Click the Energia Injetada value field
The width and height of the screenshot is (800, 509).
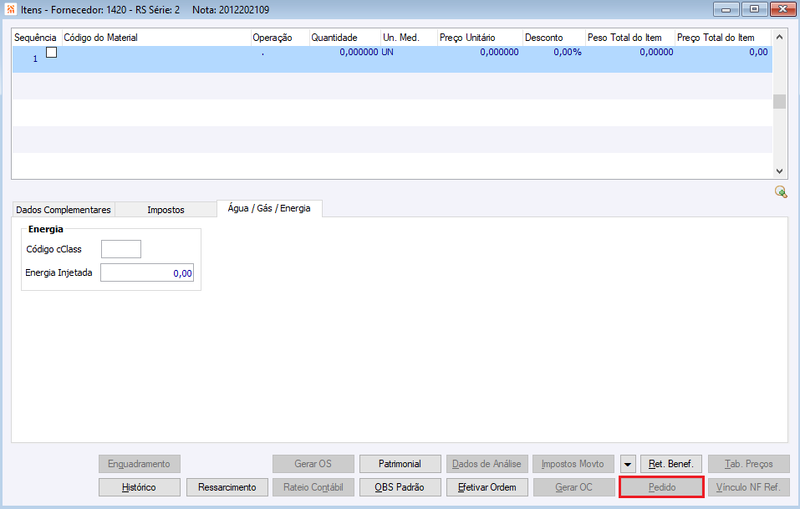(x=147, y=273)
